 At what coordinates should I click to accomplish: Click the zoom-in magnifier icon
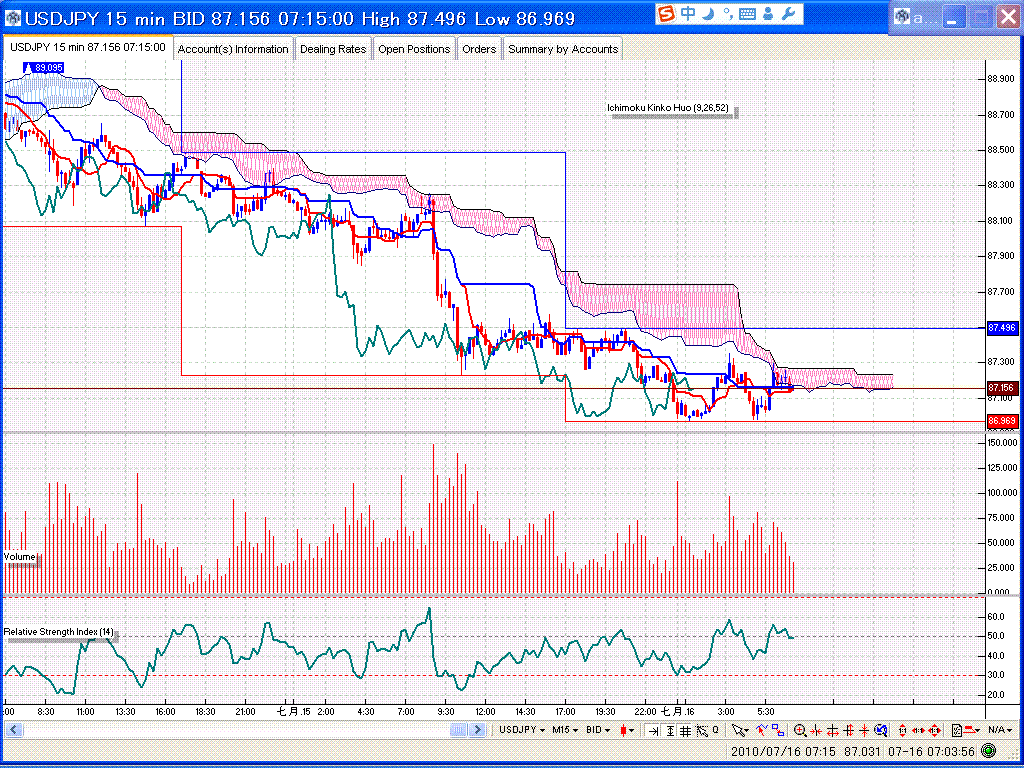tap(800, 730)
